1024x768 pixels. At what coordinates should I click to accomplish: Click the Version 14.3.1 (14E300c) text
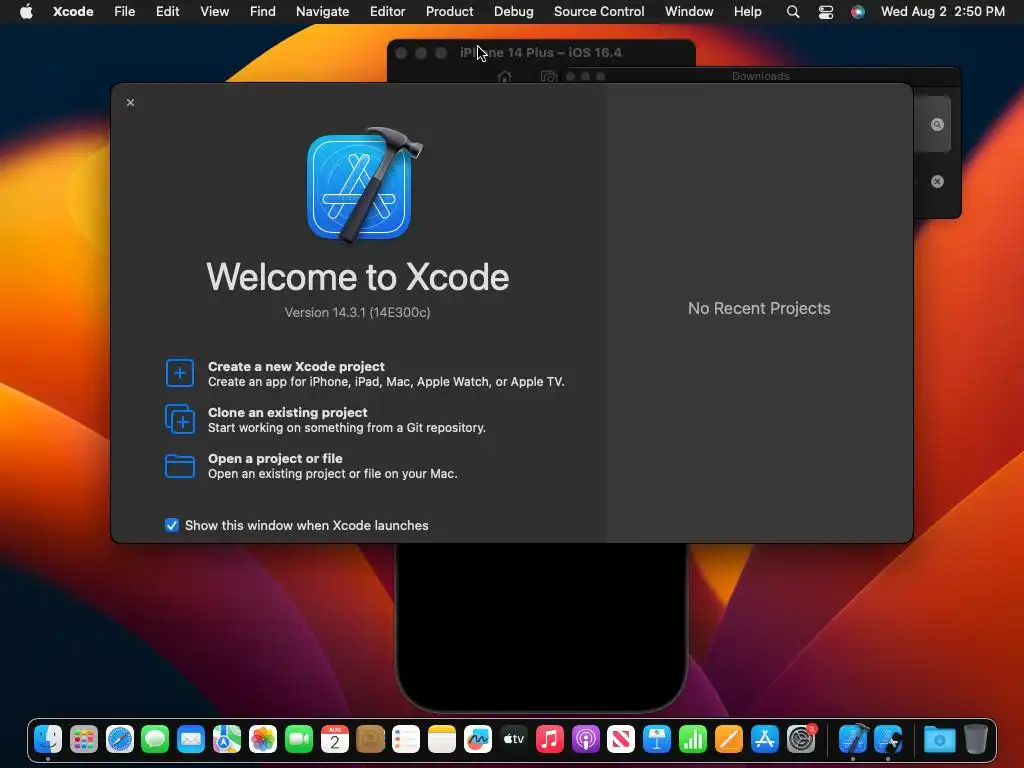(x=357, y=312)
